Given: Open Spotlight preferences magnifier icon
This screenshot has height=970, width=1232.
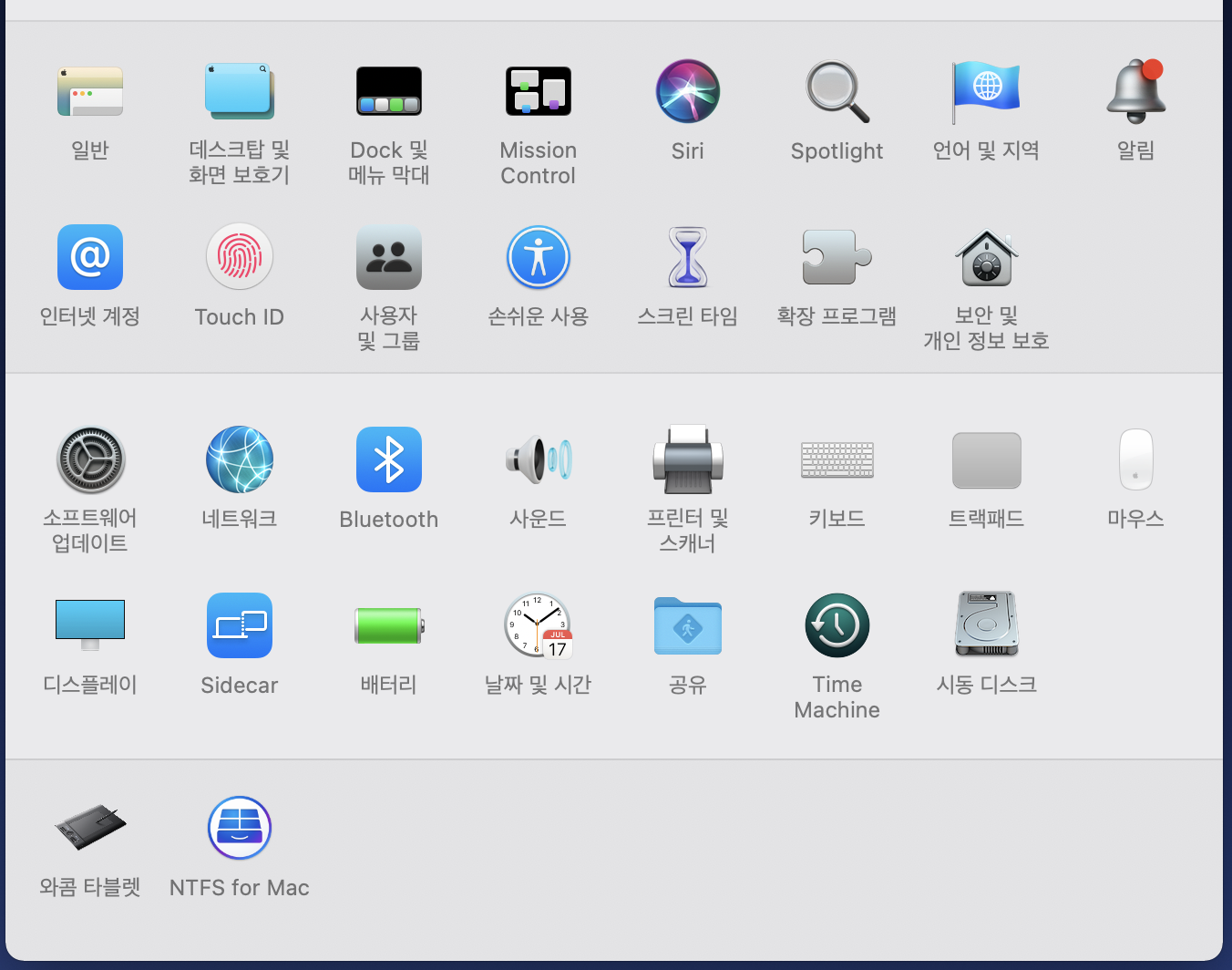Looking at the screenshot, I should [837, 91].
